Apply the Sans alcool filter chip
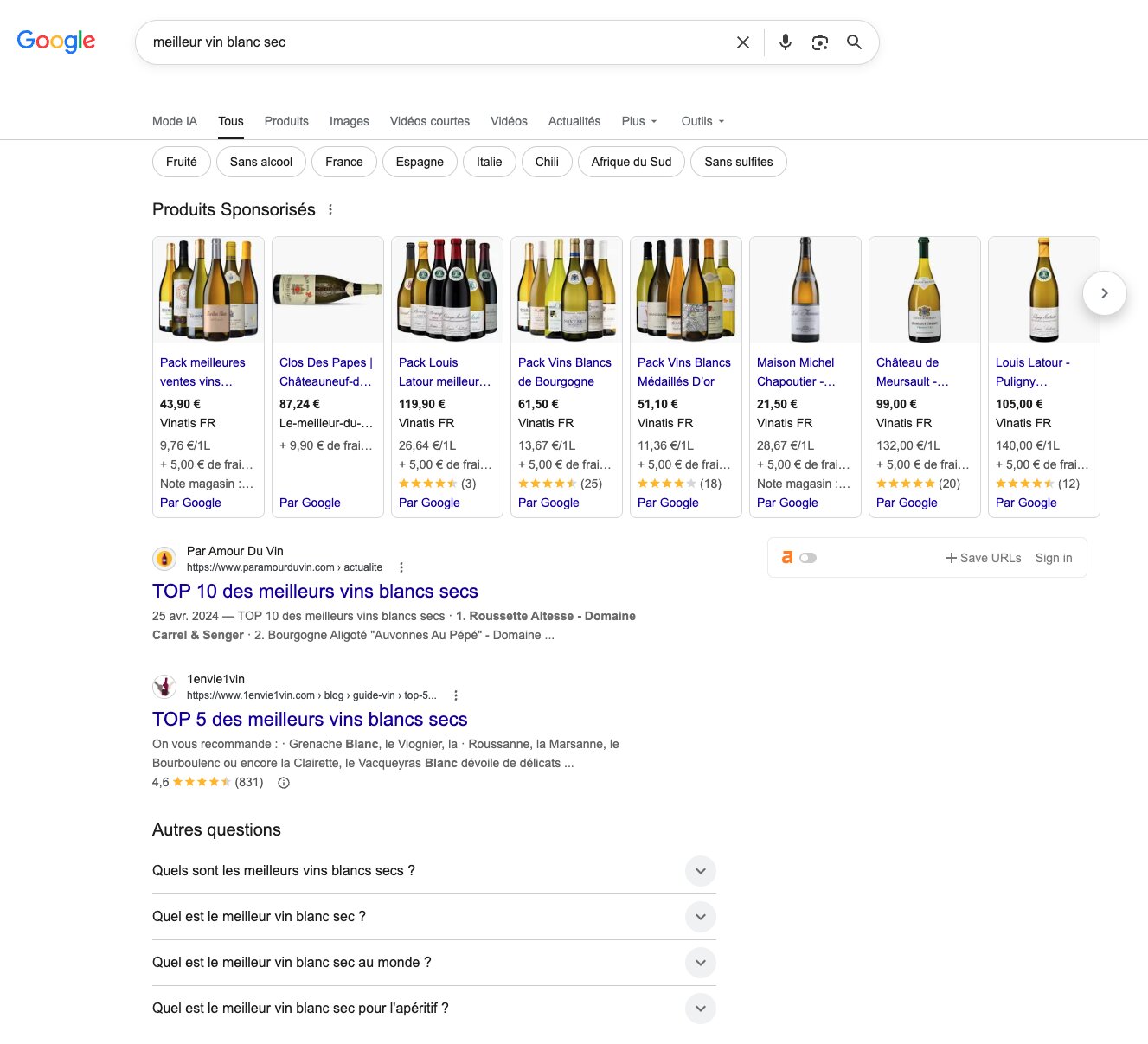Viewport: 1148px width, 1044px height. [x=261, y=162]
